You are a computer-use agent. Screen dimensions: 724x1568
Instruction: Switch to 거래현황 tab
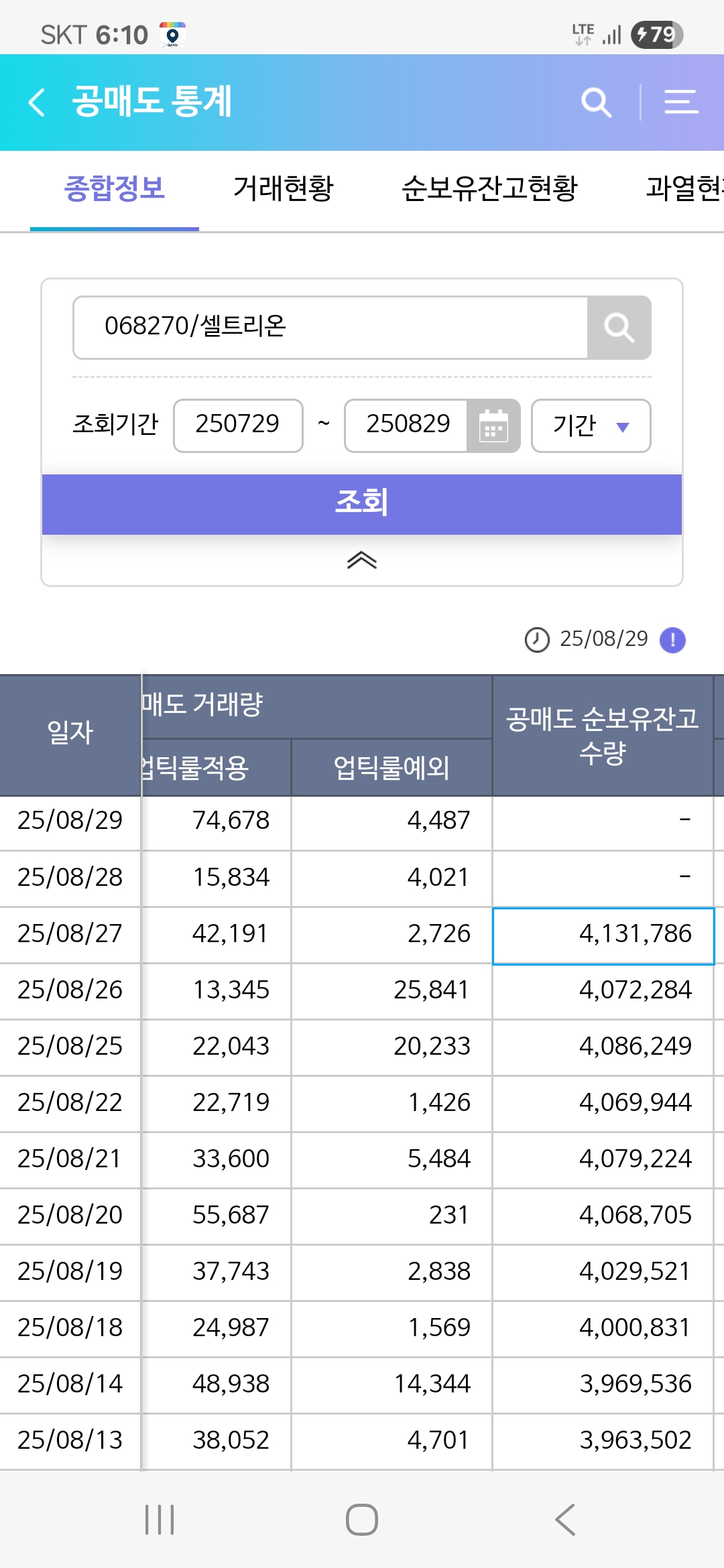283,188
